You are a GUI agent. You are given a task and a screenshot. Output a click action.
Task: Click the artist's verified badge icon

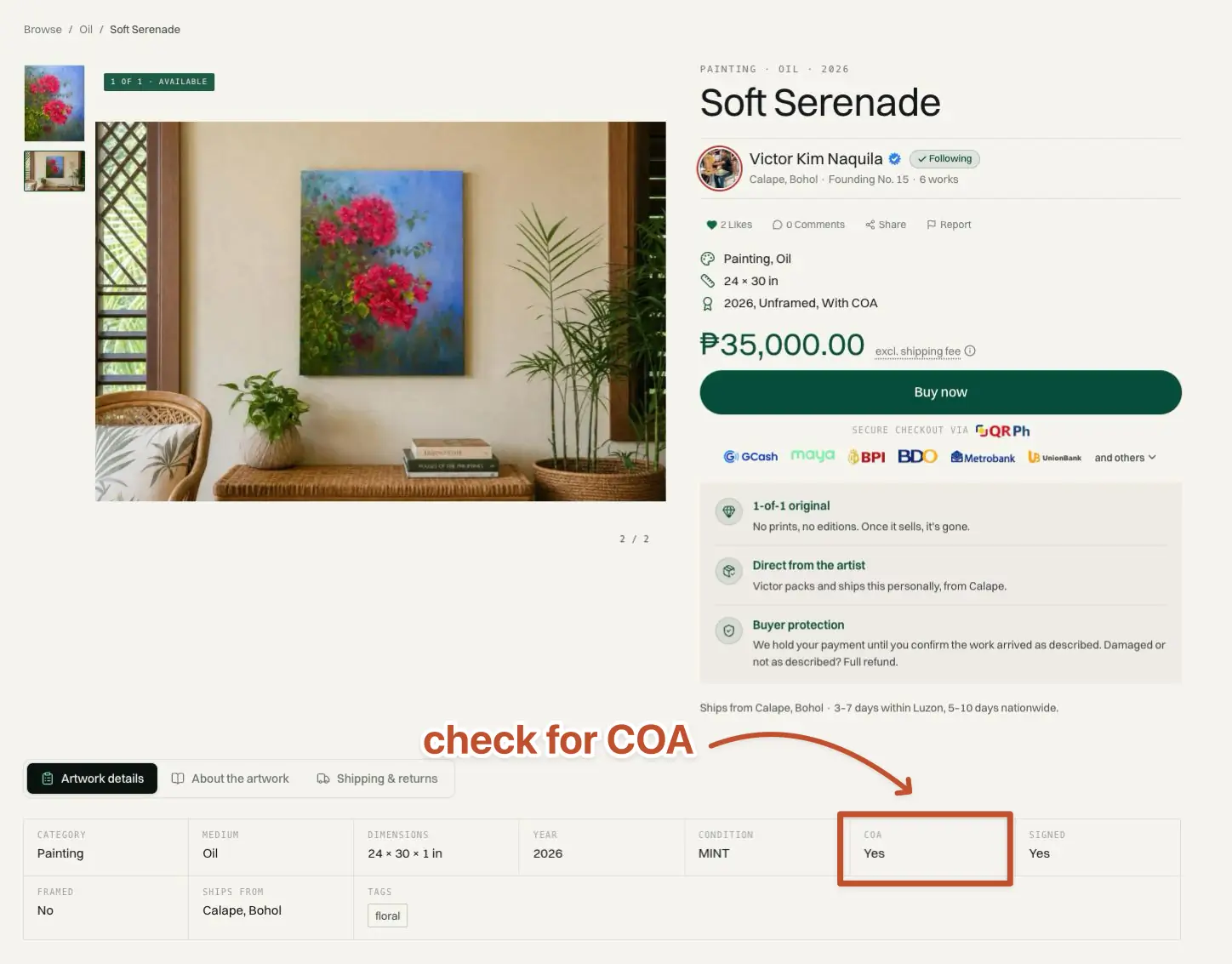click(895, 159)
